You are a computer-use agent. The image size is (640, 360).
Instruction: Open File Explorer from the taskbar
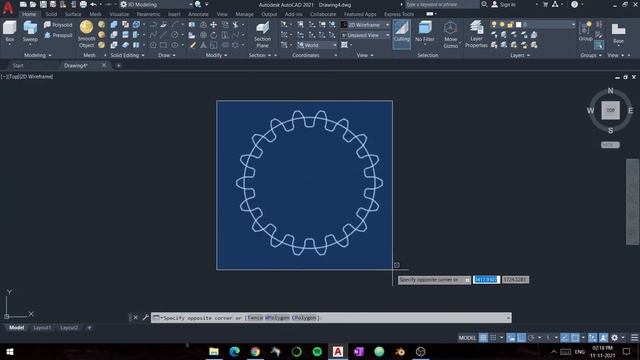coord(213,351)
